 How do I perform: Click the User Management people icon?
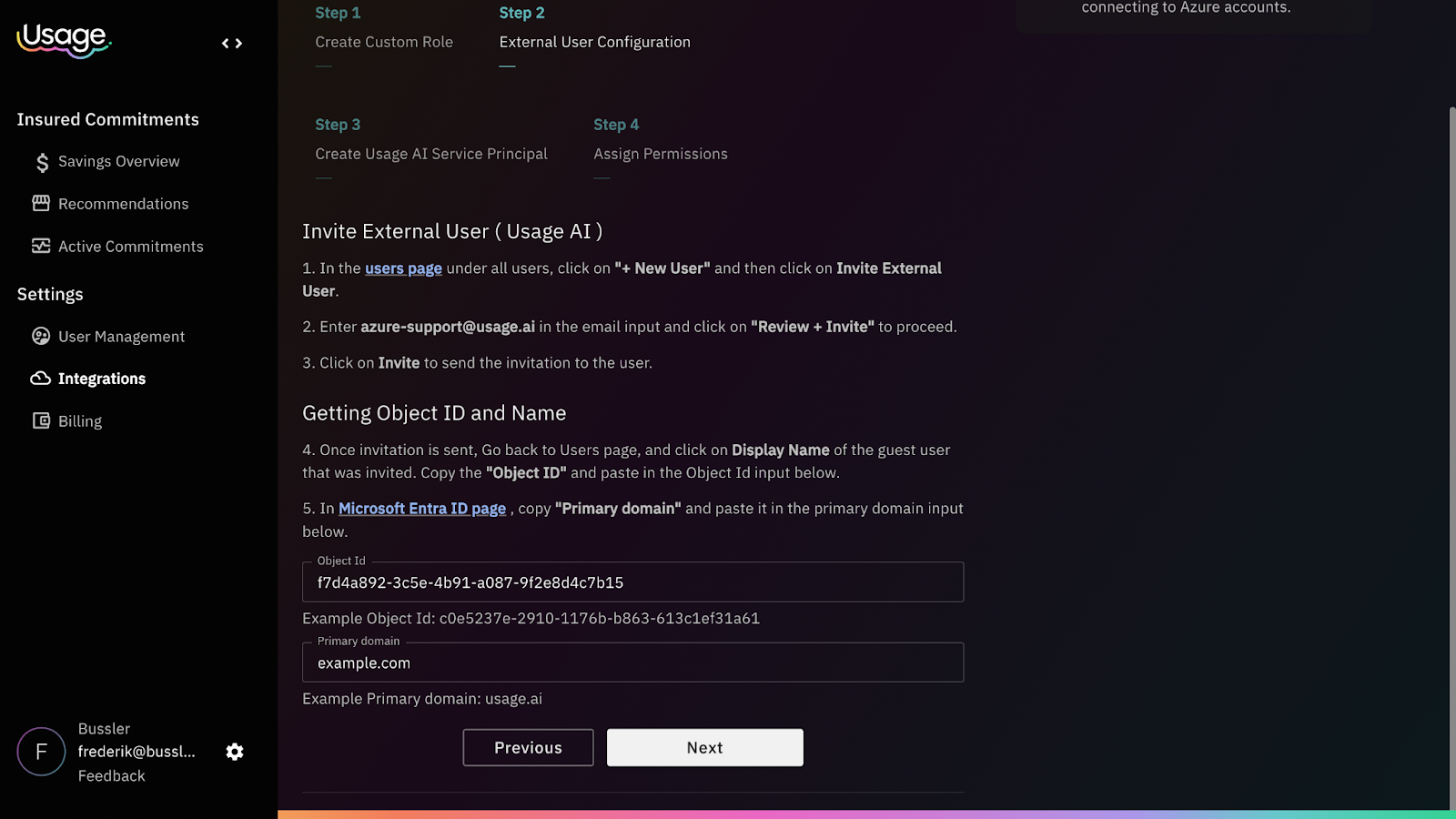[41, 336]
